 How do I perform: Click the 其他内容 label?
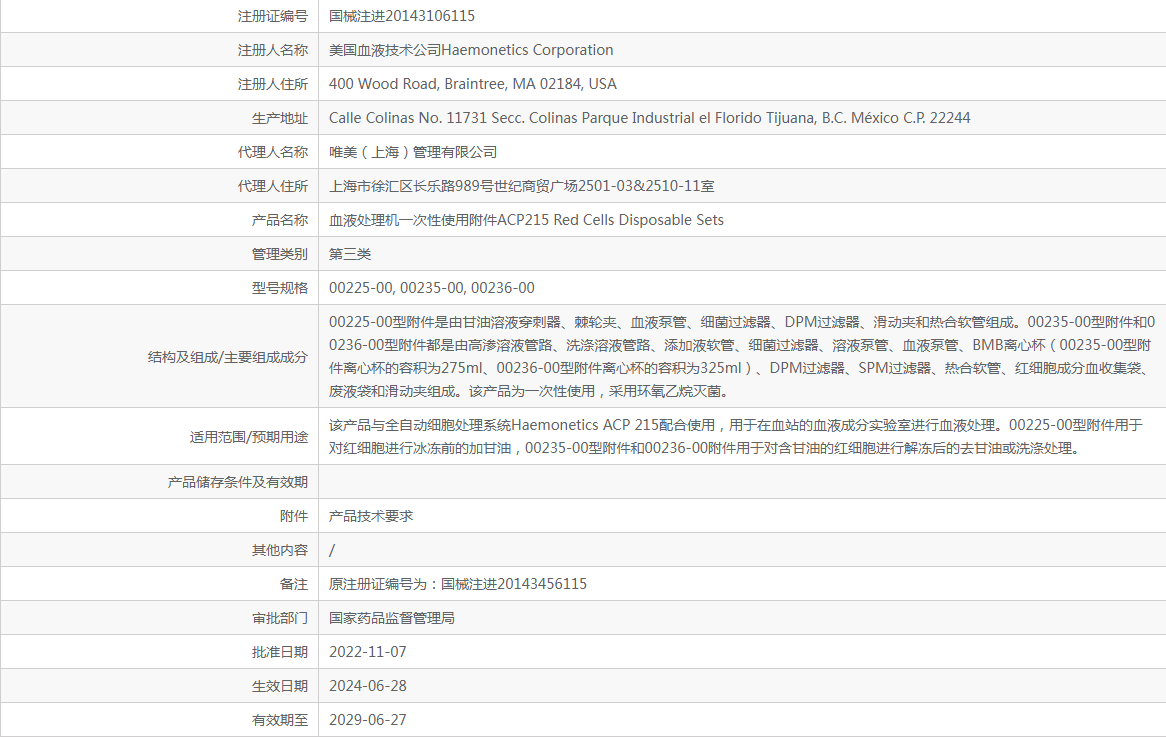pyautogui.click(x=280, y=550)
